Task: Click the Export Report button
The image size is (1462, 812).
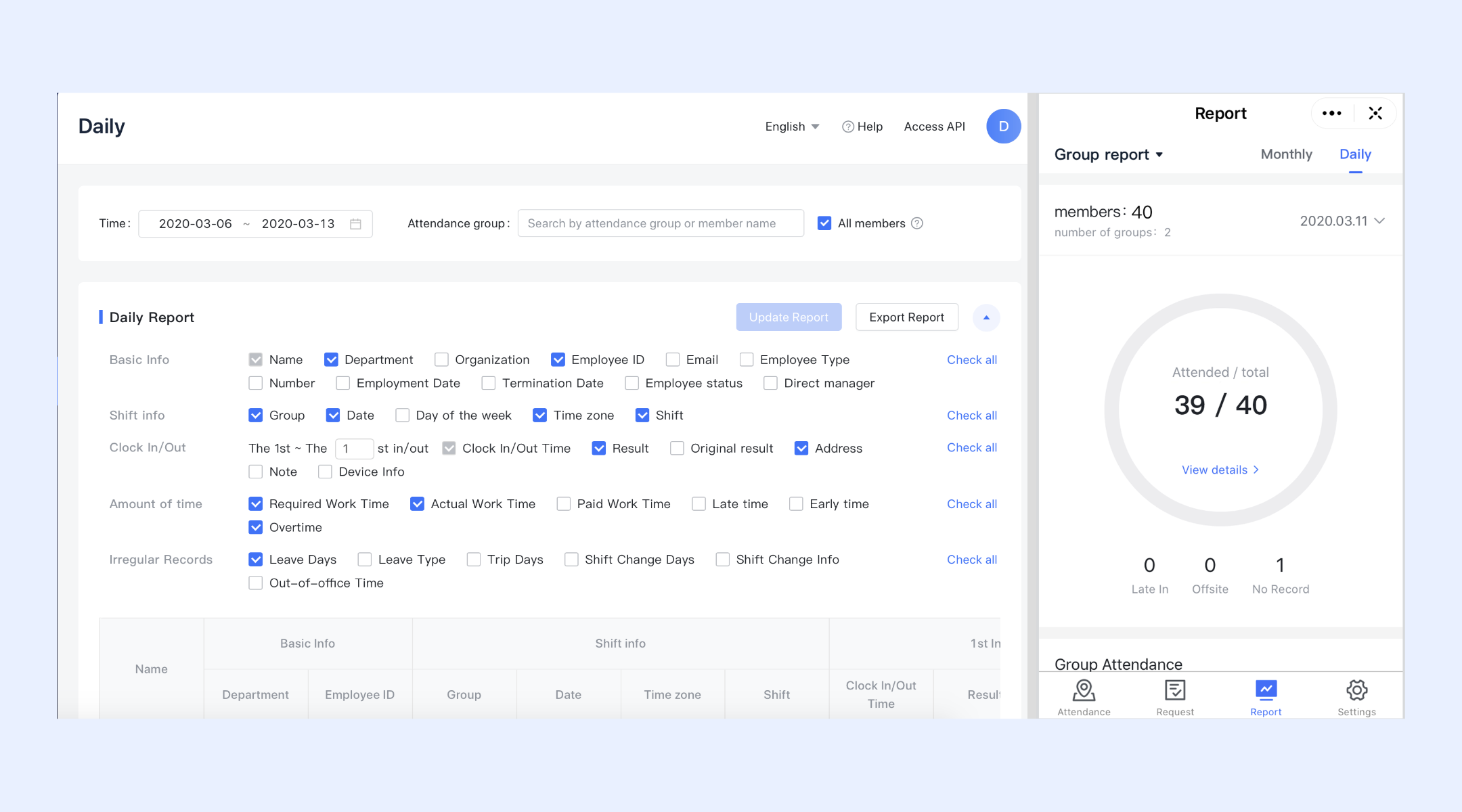Action: pyautogui.click(x=906, y=317)
